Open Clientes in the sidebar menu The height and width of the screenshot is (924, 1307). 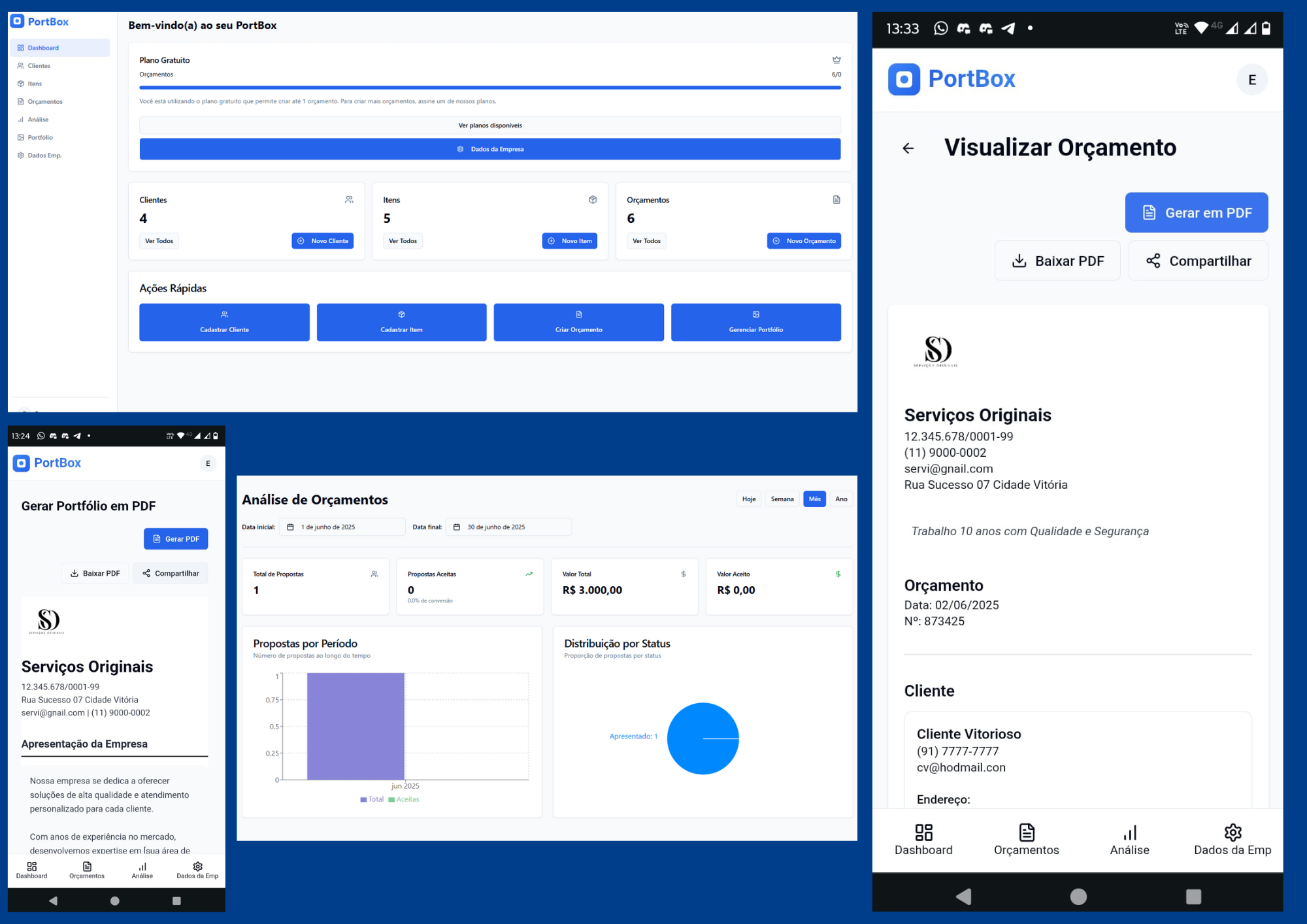coord(39,66)
